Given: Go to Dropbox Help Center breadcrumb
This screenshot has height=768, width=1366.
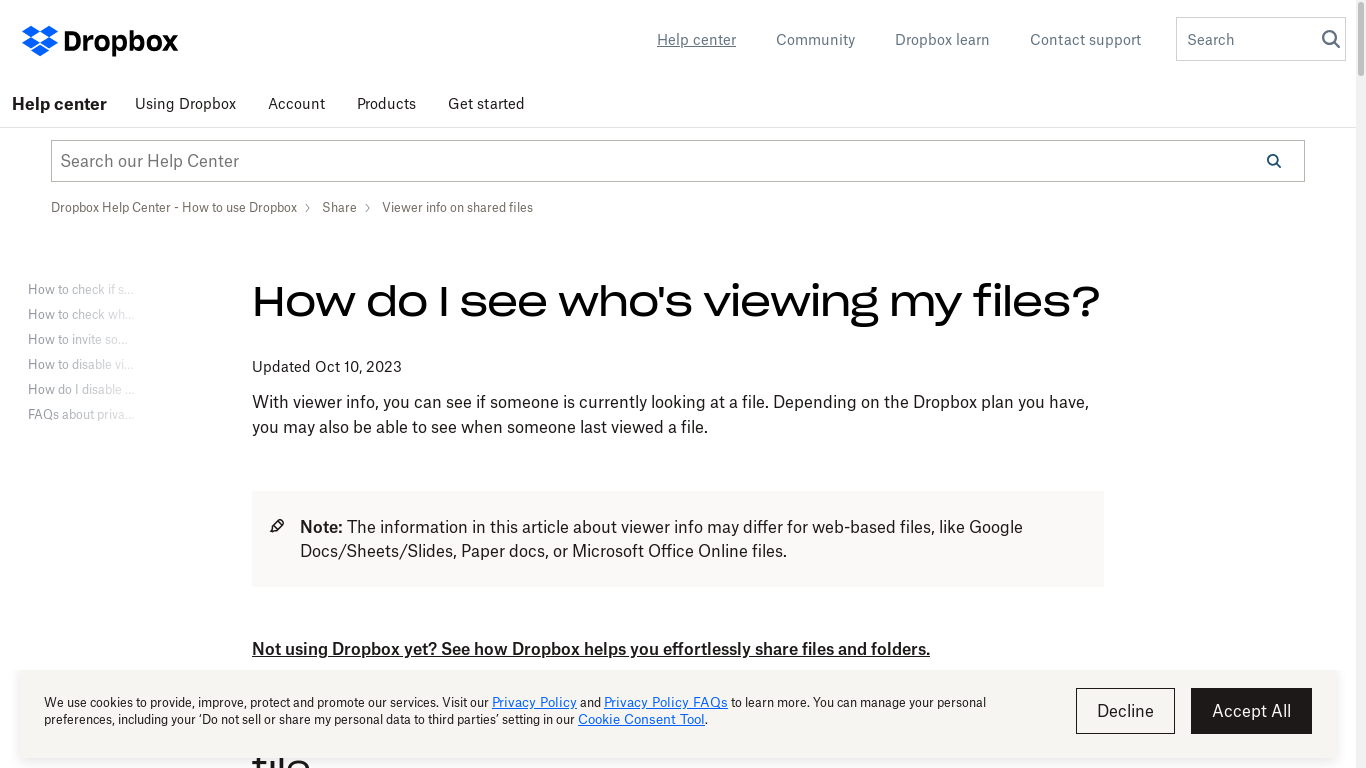Looking at the screenshot, I should pos(174,208).
